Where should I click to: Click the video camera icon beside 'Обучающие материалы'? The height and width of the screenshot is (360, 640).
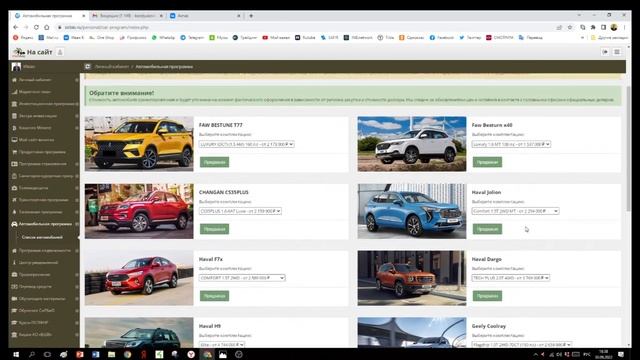click(14, 299)
